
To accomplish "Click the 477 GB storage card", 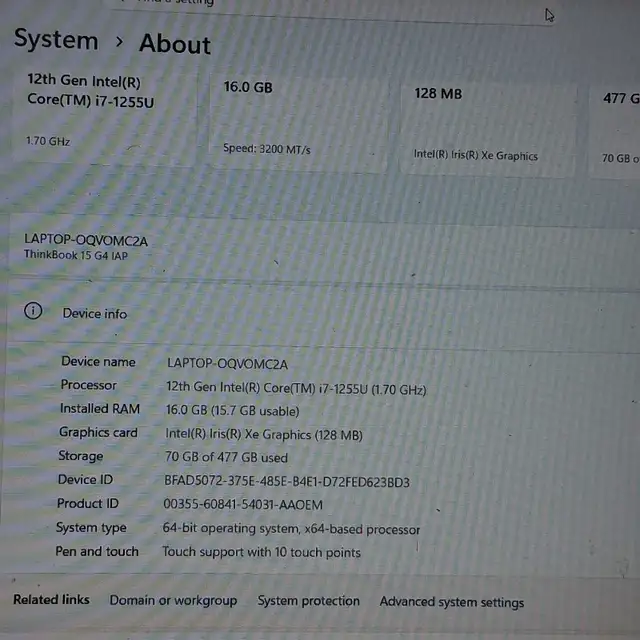I will click(615, 131).
